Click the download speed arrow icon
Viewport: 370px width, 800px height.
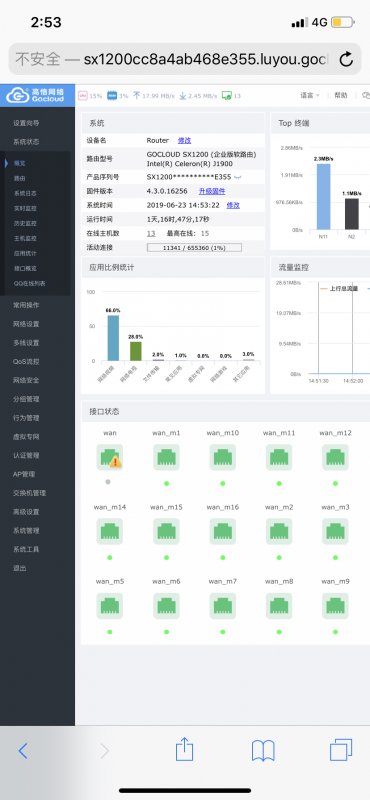tap(183, 95)
